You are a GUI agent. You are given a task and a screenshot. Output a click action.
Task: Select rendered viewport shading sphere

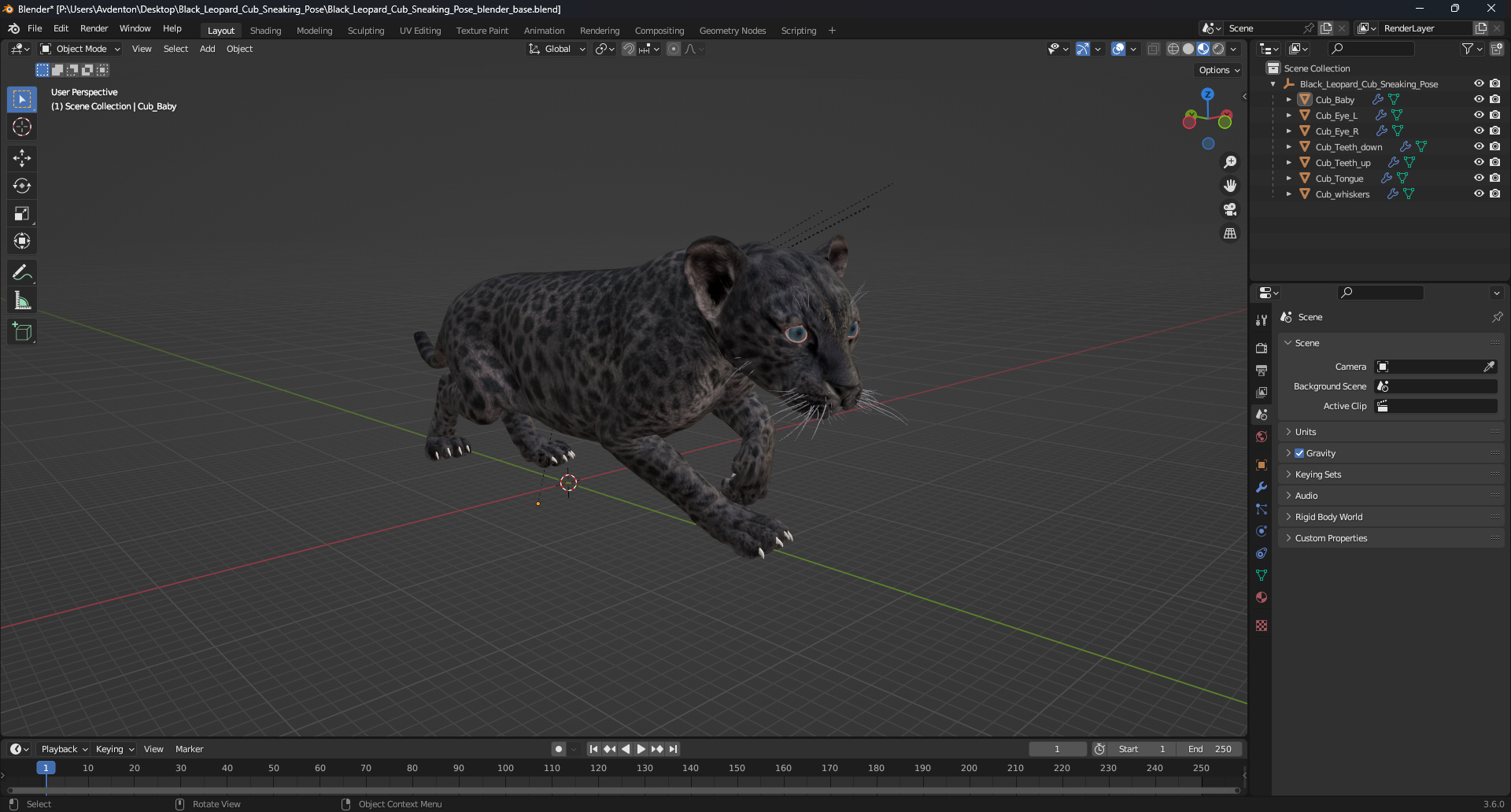1218,49
